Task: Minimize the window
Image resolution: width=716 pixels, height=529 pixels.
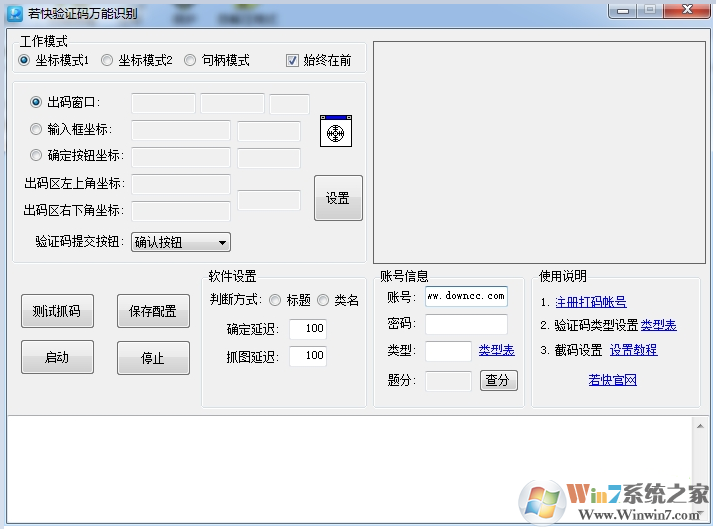Action: coord(623,11)
